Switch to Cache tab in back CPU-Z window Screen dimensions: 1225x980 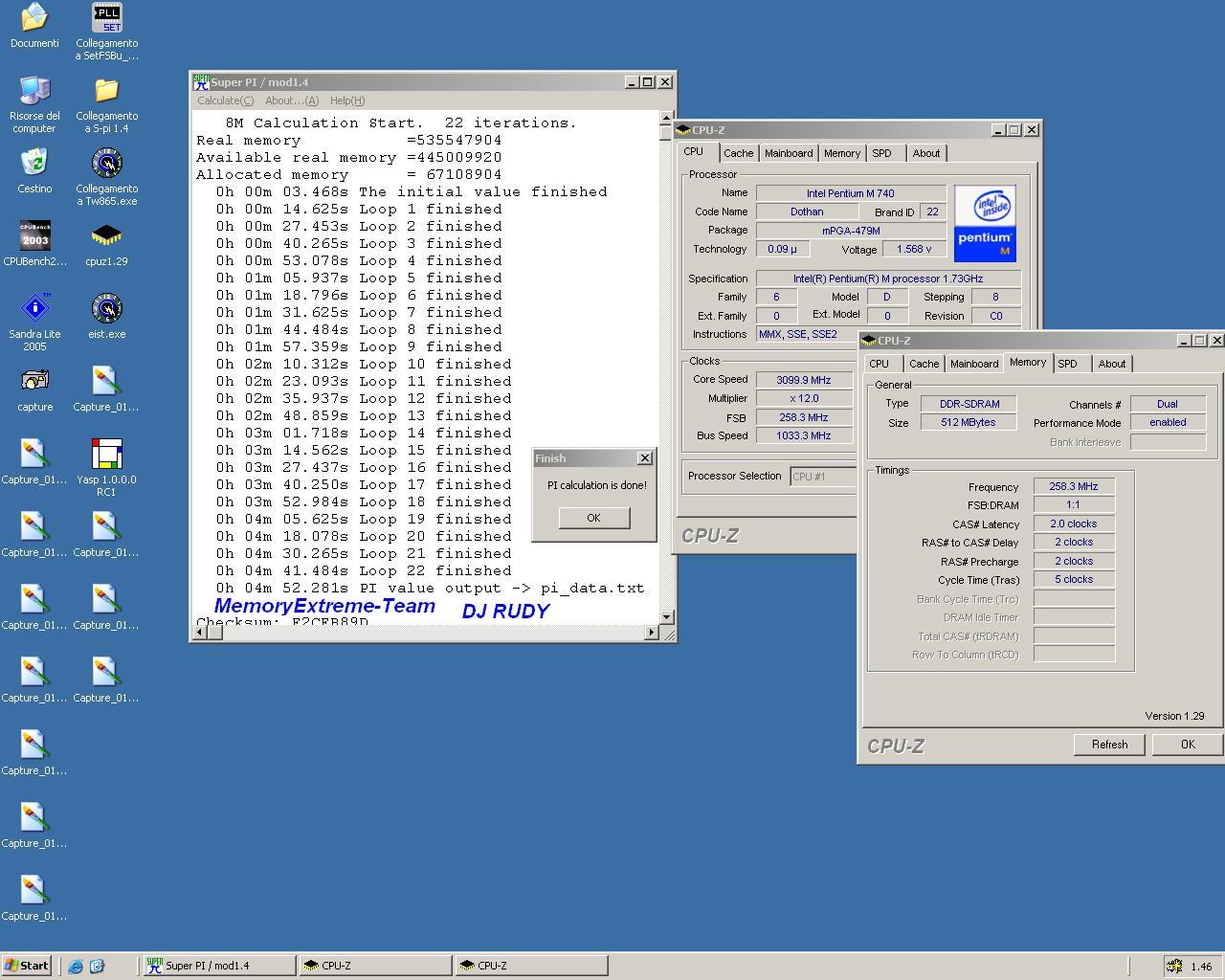pos(738,153)
